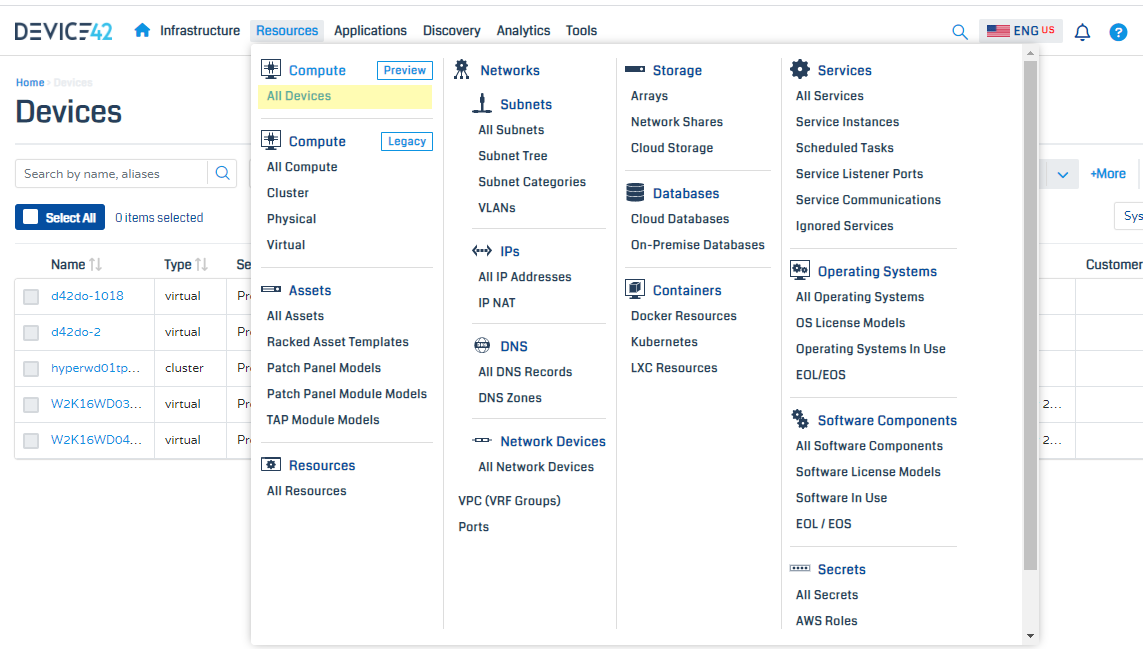Open VPC (VRF Groups) entry
The height and width of the screenshot is (649, 1143).
pyautogui.click(x=510, y=501)
